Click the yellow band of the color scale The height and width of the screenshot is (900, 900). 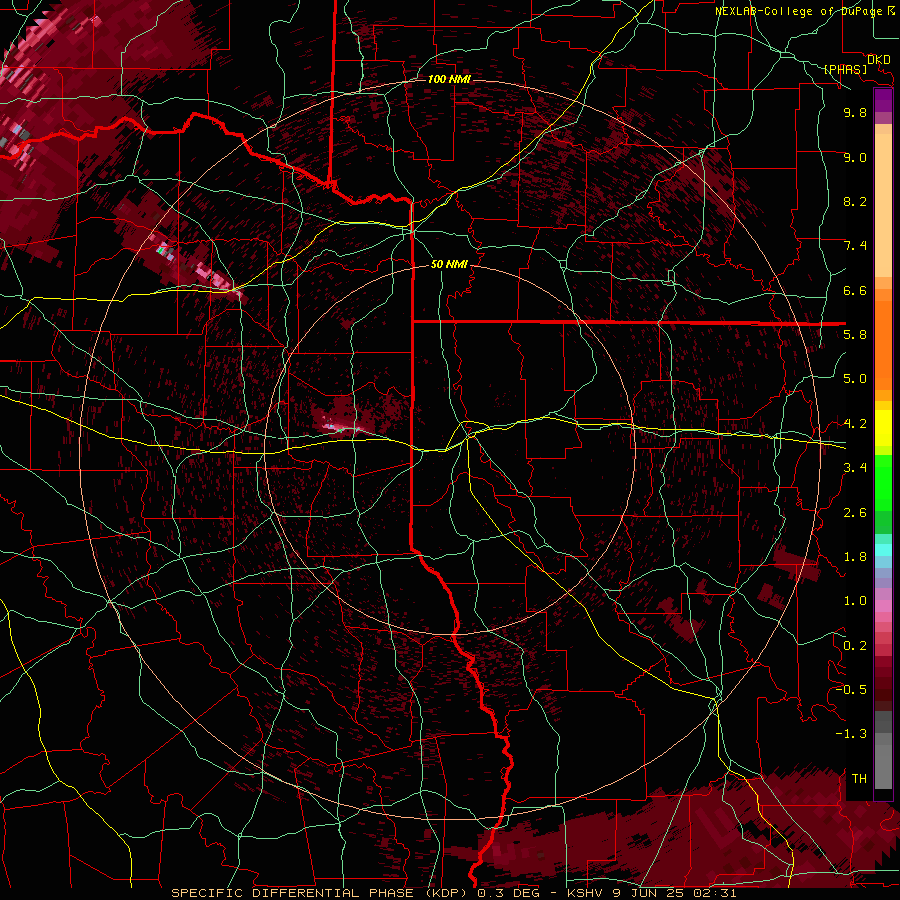pyautogui.click(x=883, y=428)
